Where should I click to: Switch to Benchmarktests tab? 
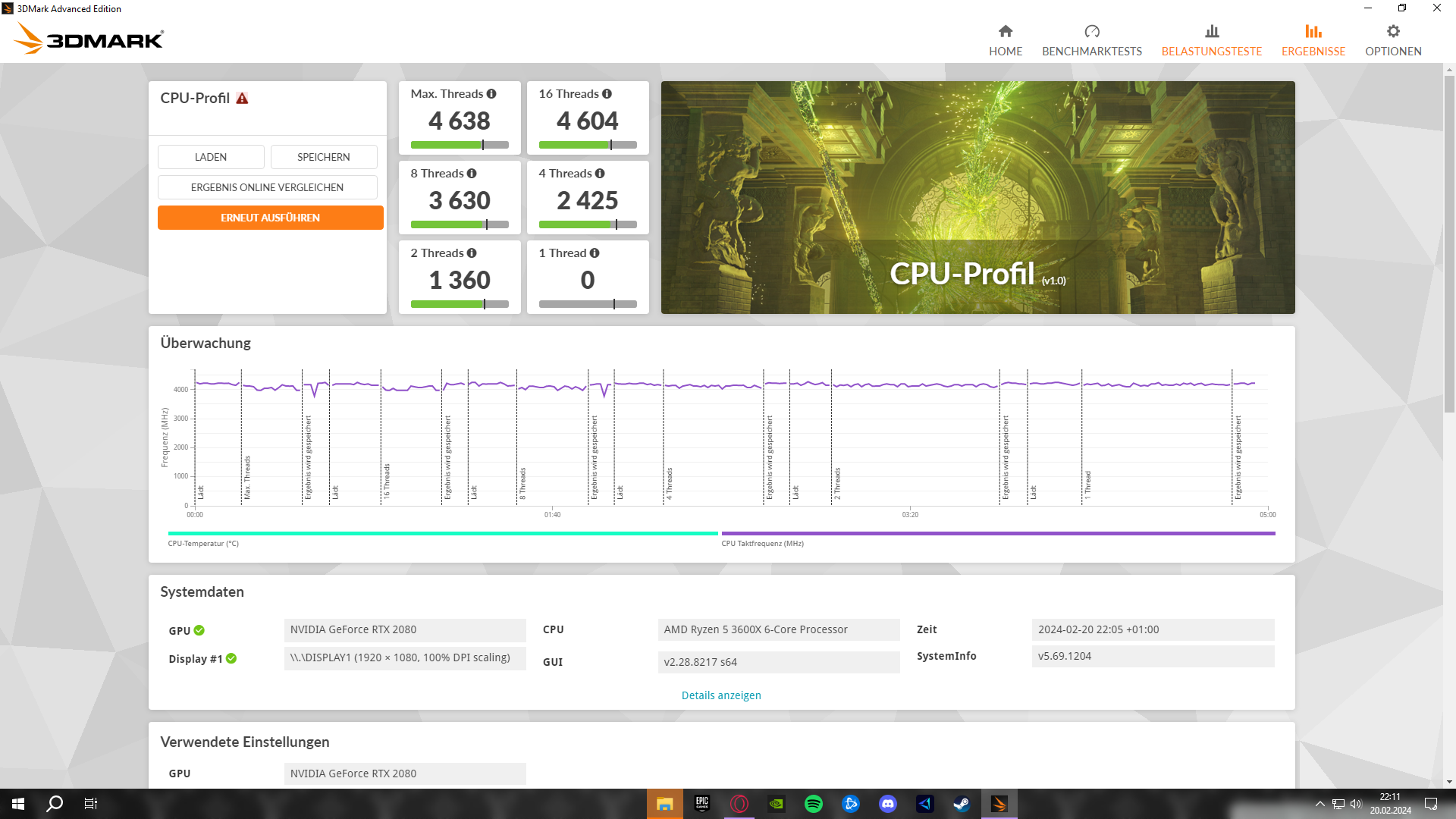click(1091, 39)
